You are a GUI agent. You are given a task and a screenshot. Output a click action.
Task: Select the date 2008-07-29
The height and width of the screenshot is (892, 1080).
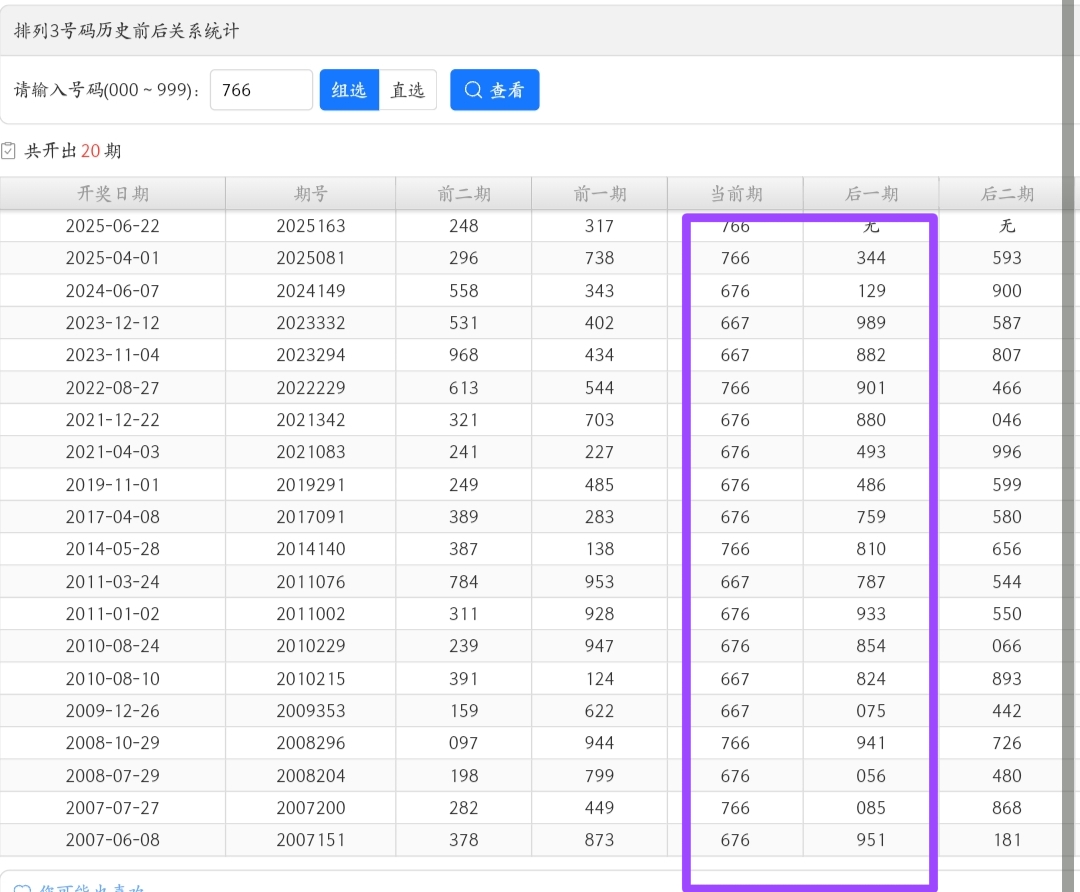click(x=113, y=776)
